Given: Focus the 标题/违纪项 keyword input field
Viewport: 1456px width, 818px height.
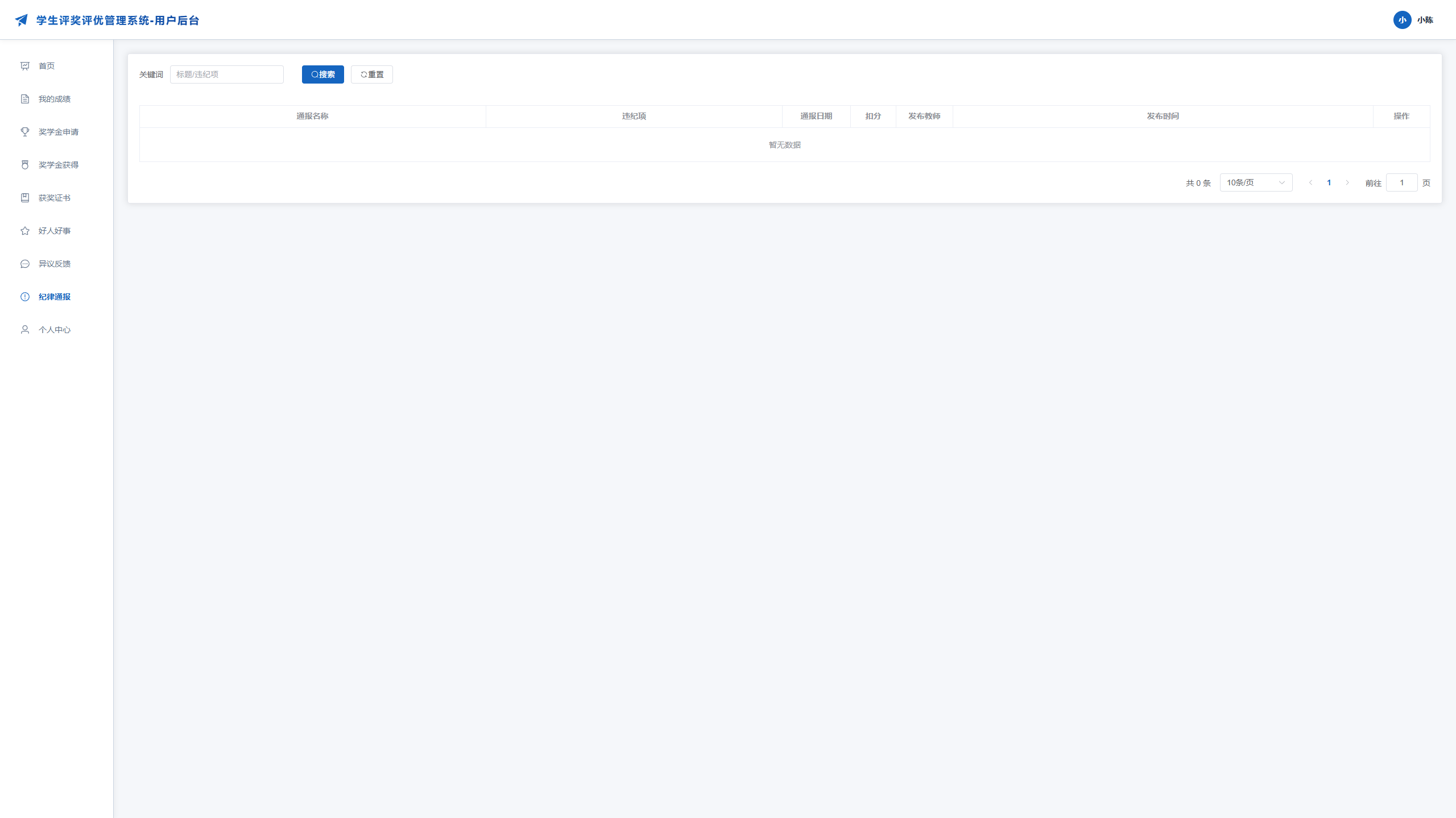Looking at the screenshot, I should coord(226,74).
